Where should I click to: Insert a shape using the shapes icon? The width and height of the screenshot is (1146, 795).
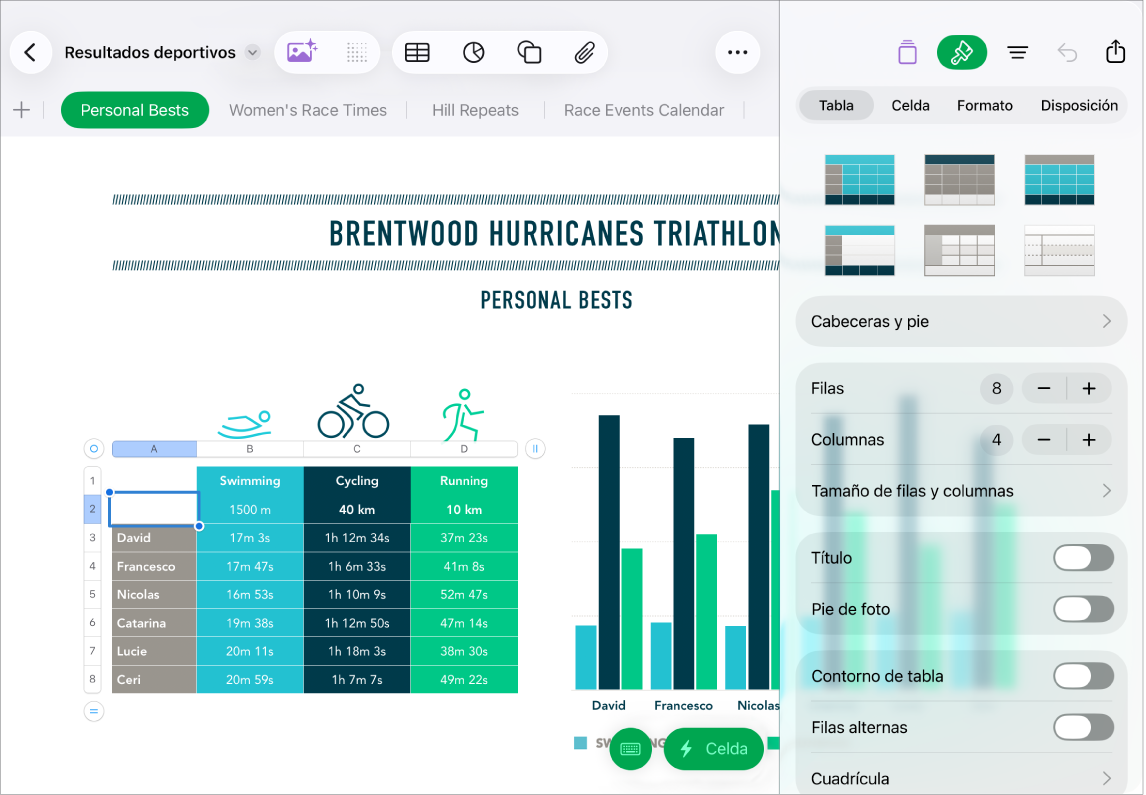tap(529, 53)
